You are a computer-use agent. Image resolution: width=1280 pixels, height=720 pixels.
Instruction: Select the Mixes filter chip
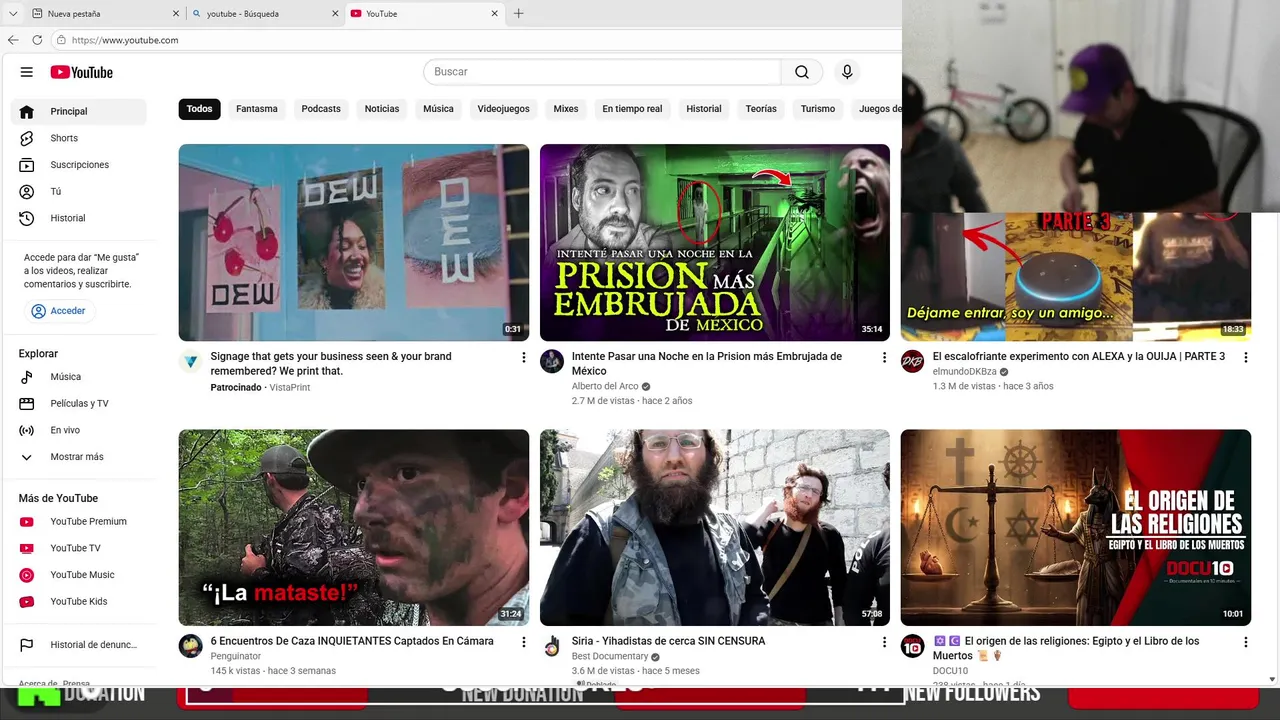click(566, 109)
